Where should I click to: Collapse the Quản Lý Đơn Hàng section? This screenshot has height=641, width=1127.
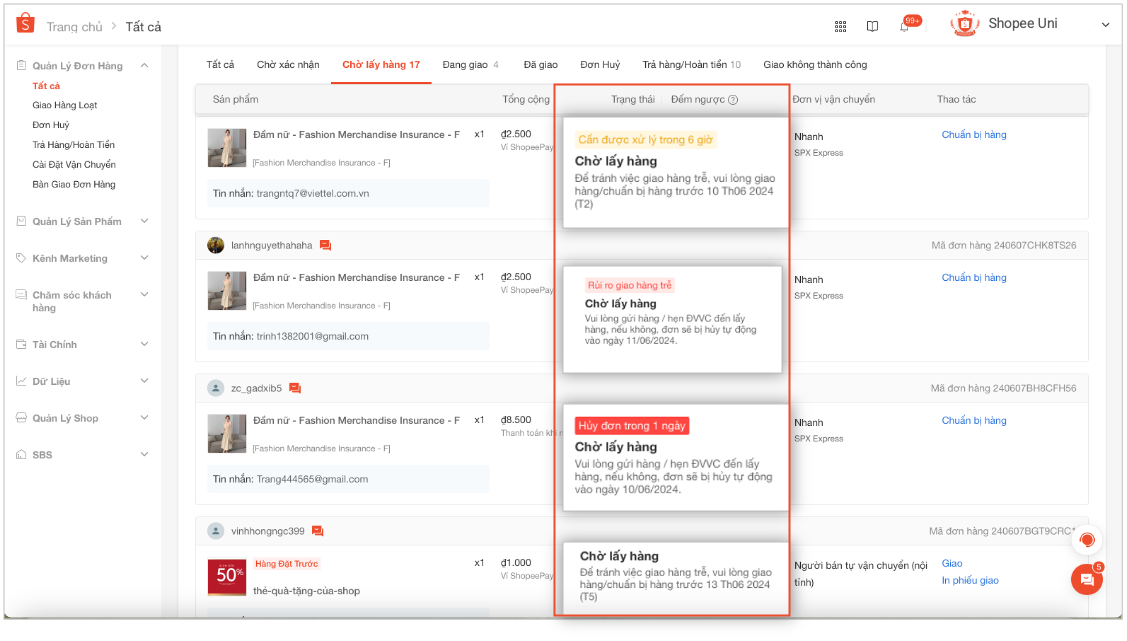pos(144,66)
